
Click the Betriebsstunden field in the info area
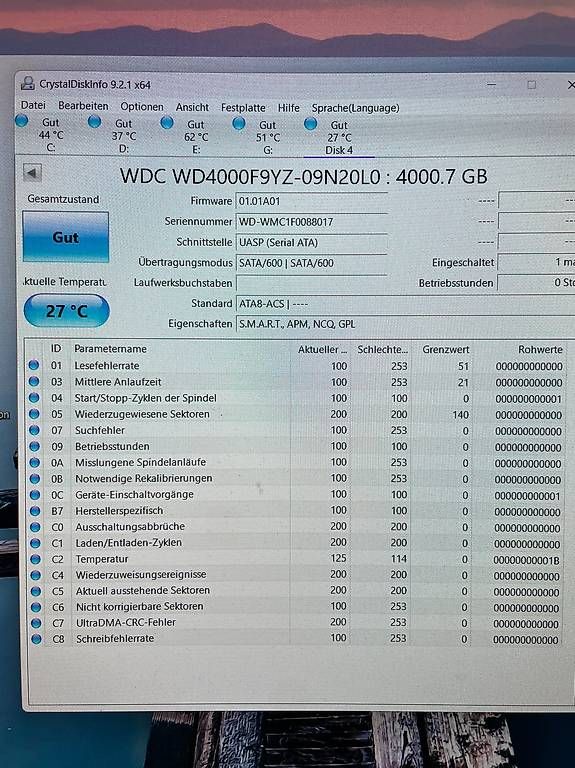pos(536,283)
